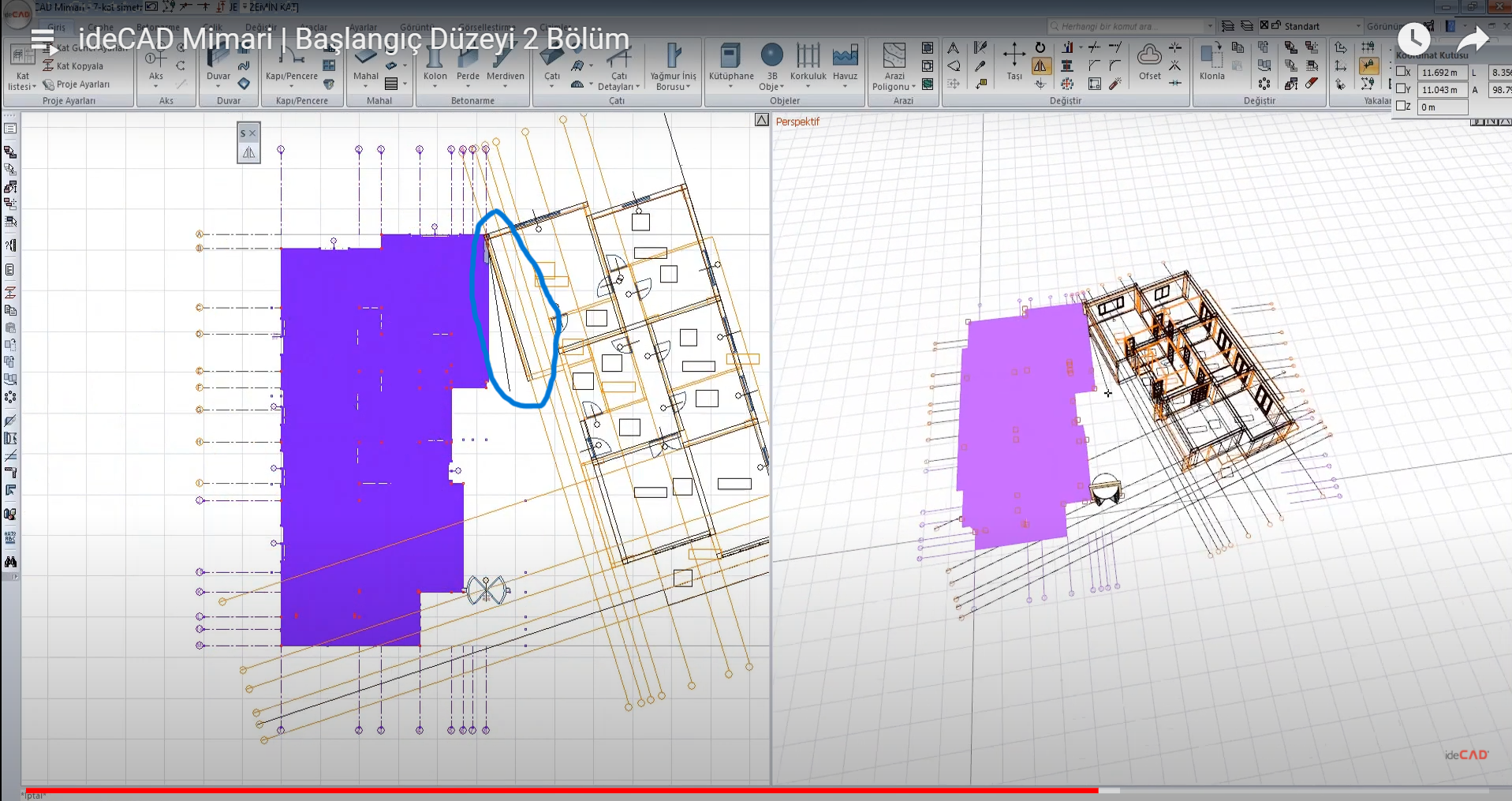Expand the Korkuluk dropdown arrow
Image resolution: width=1512 pixels, height=801 pixels.
808,86
